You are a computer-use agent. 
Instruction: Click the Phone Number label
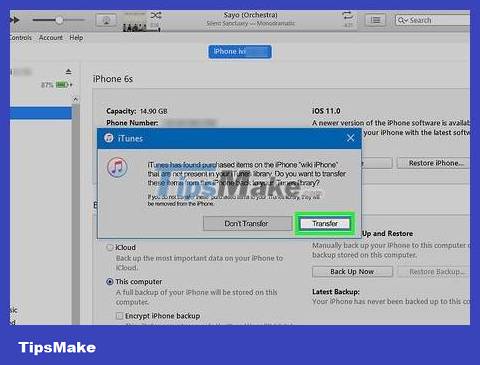[132, 123]
